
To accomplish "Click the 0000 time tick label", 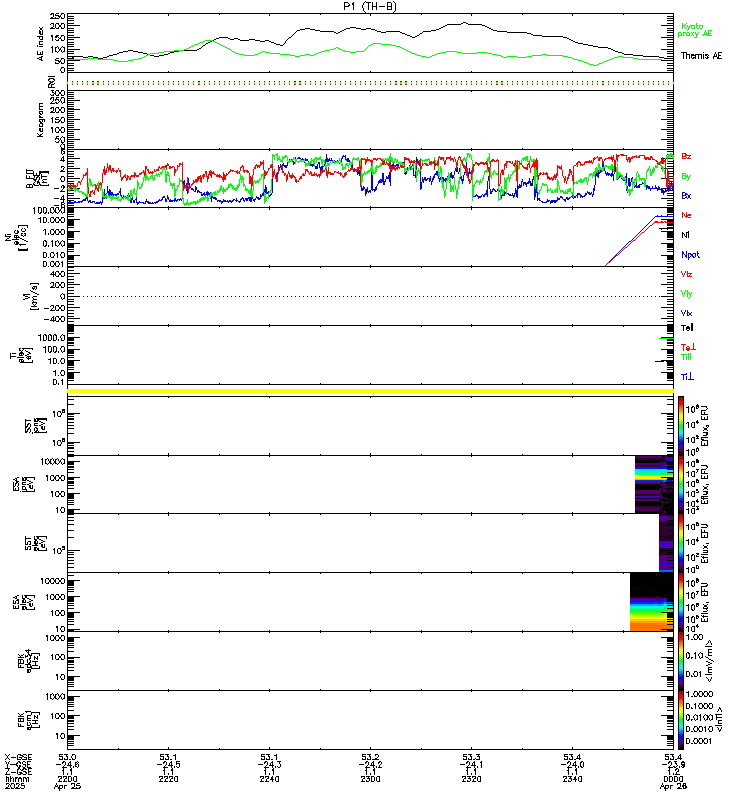I will [x=673, y=779].
